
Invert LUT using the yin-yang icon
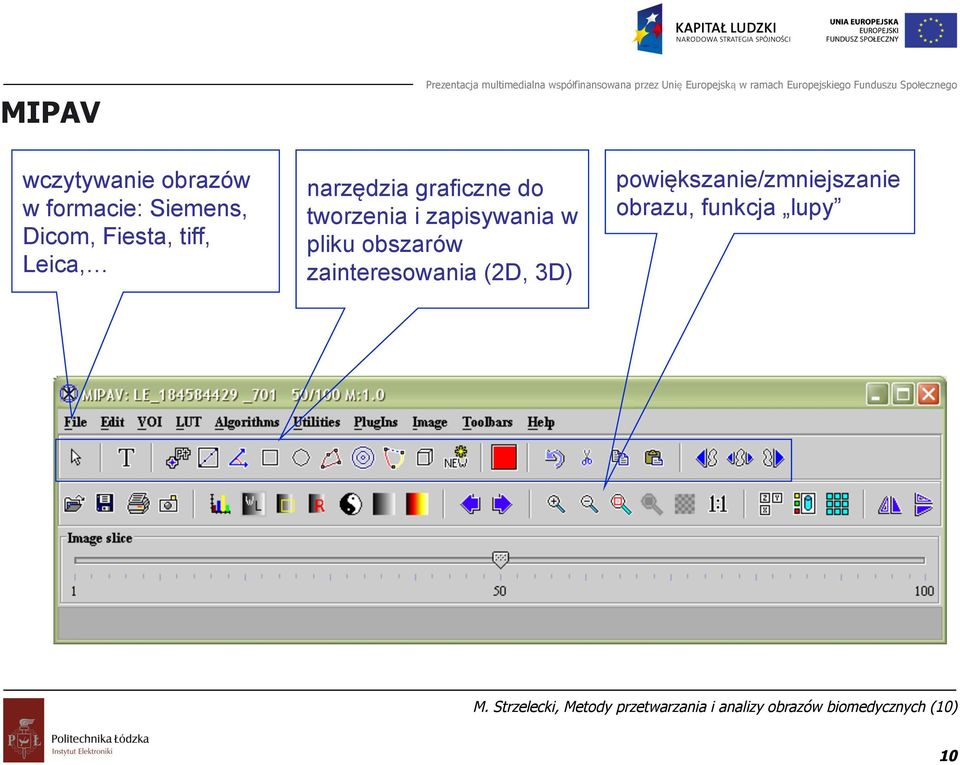pyautogui.click(x=350, y=504)
